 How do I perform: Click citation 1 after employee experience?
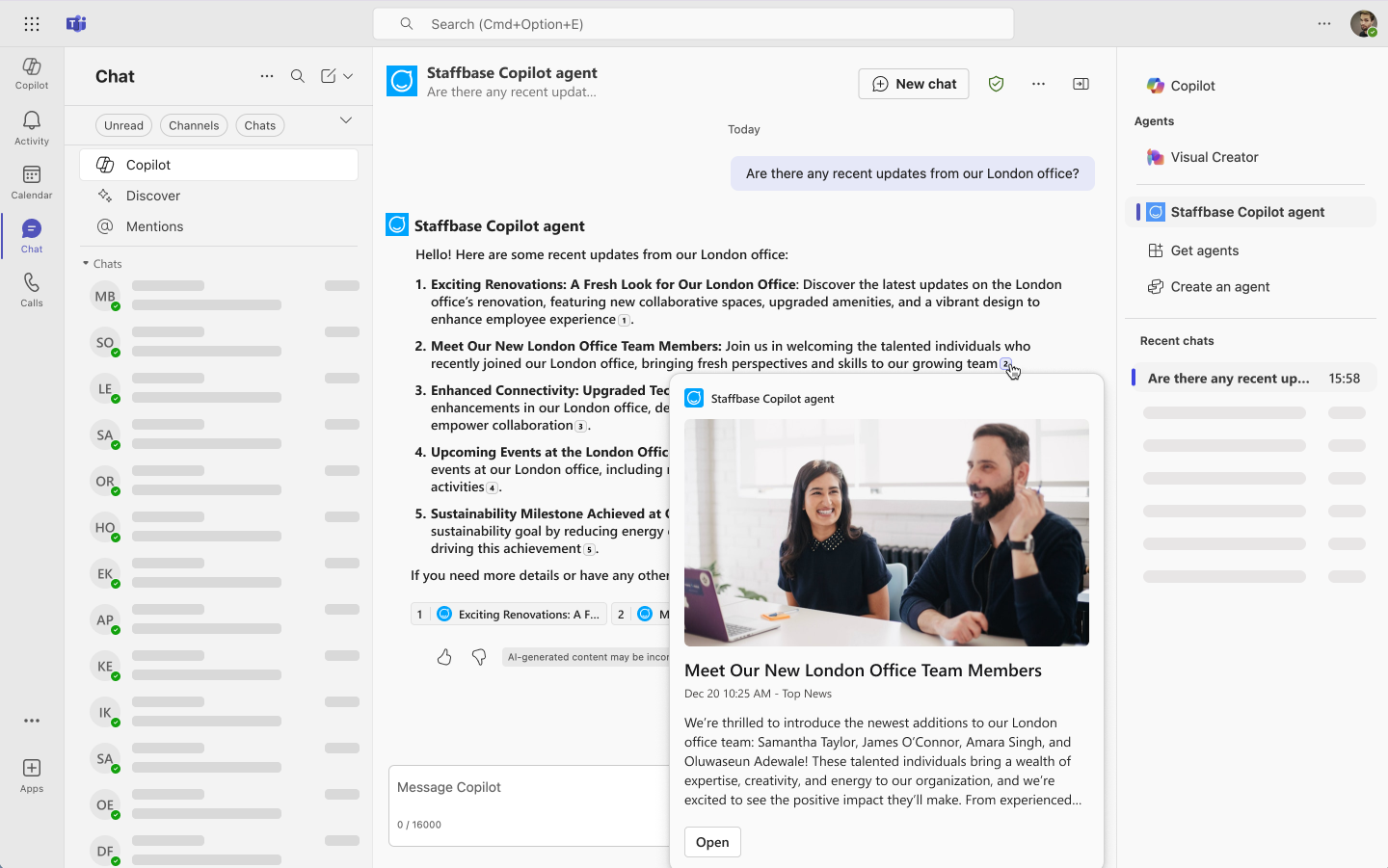[624, 321]
